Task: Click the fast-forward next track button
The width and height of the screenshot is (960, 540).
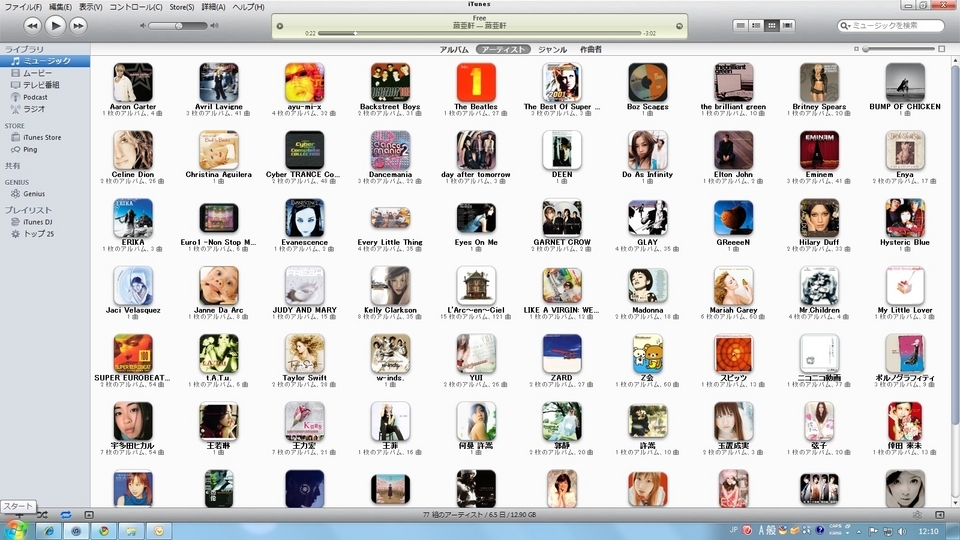Action: click(78, 26)
